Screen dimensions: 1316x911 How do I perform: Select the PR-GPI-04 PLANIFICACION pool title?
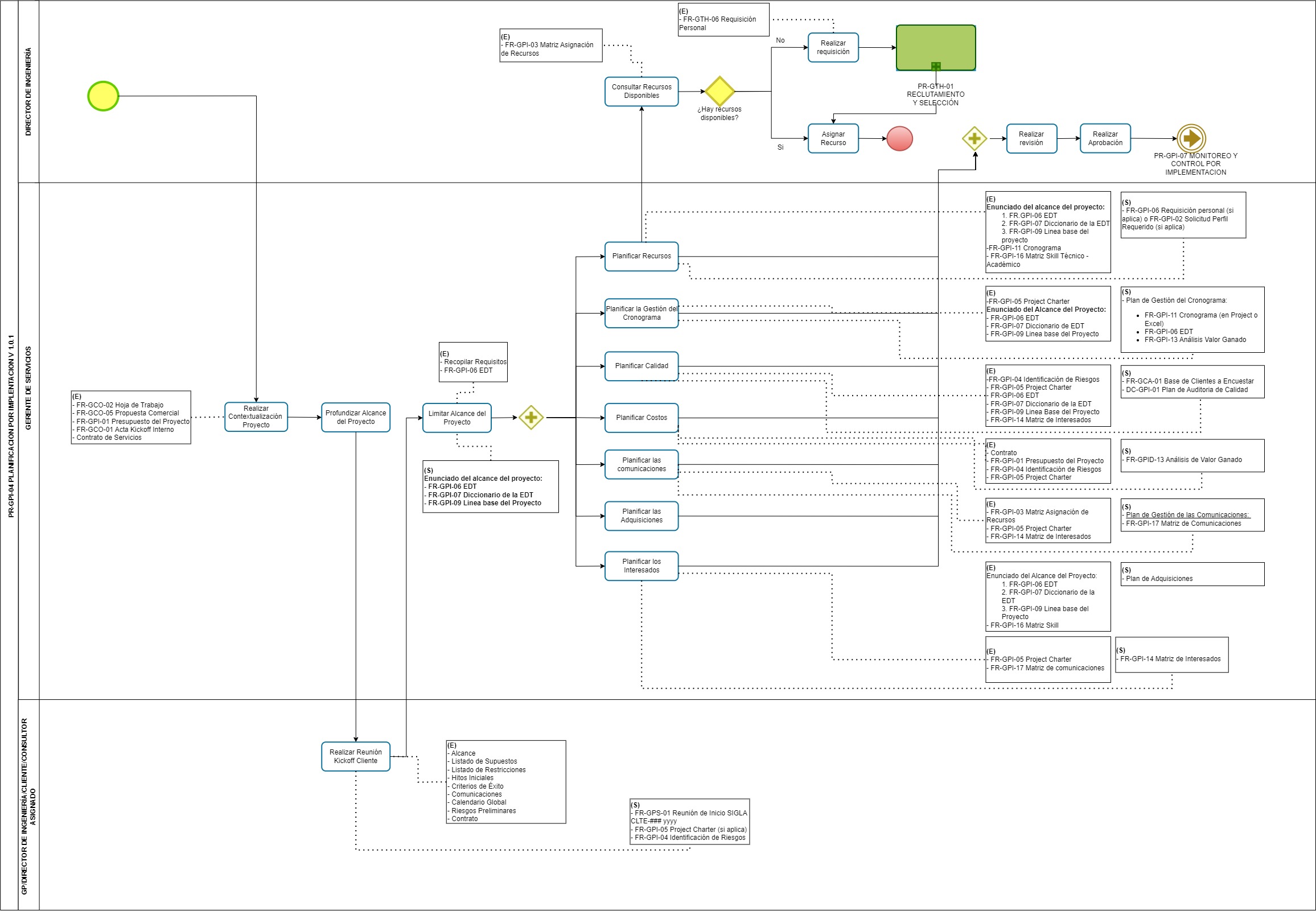pos(10,426)
